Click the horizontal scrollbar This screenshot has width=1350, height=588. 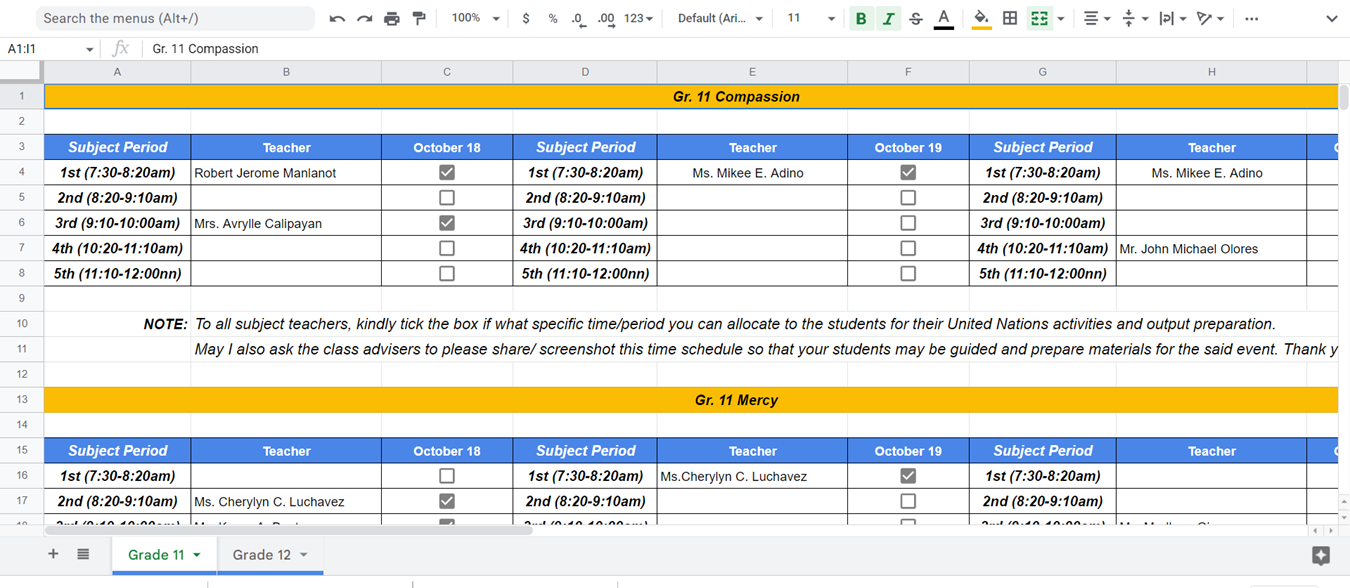(x=290, y=530)
